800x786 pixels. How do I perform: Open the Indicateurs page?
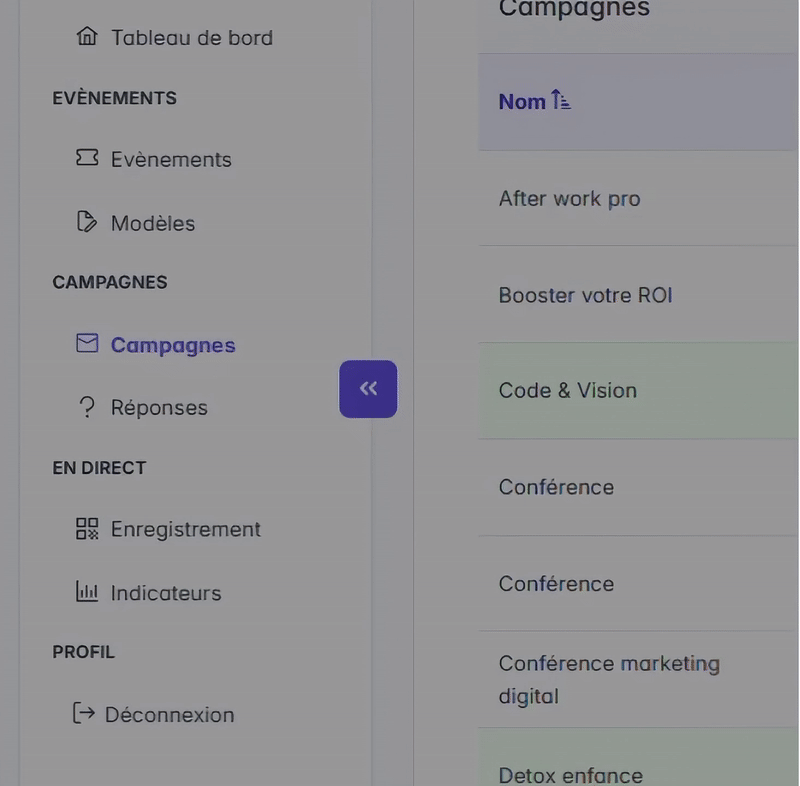click(x=166, y=593)
